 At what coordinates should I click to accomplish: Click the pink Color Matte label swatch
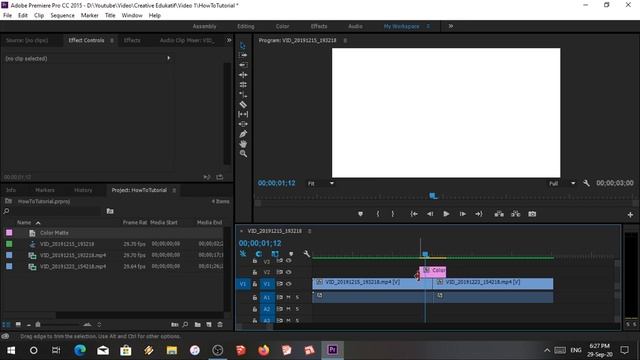[9, 233]
